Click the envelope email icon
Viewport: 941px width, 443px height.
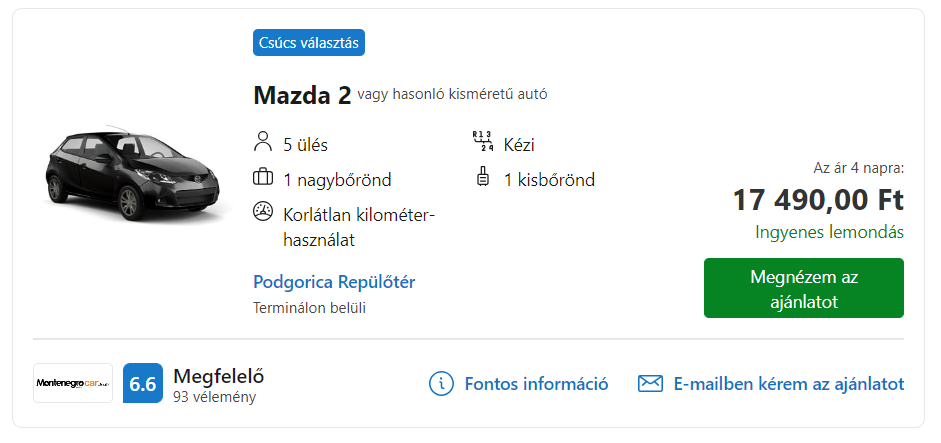coord(650,384)
